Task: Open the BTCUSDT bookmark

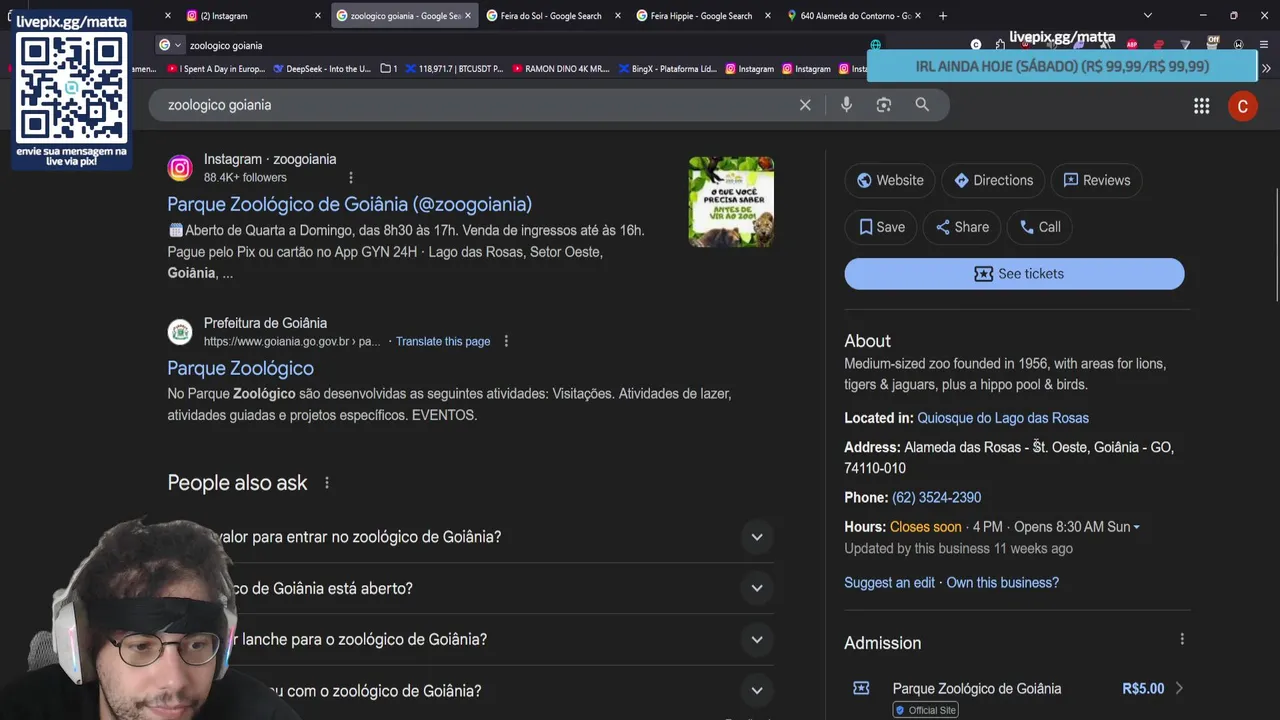Action: coord(453,69)
